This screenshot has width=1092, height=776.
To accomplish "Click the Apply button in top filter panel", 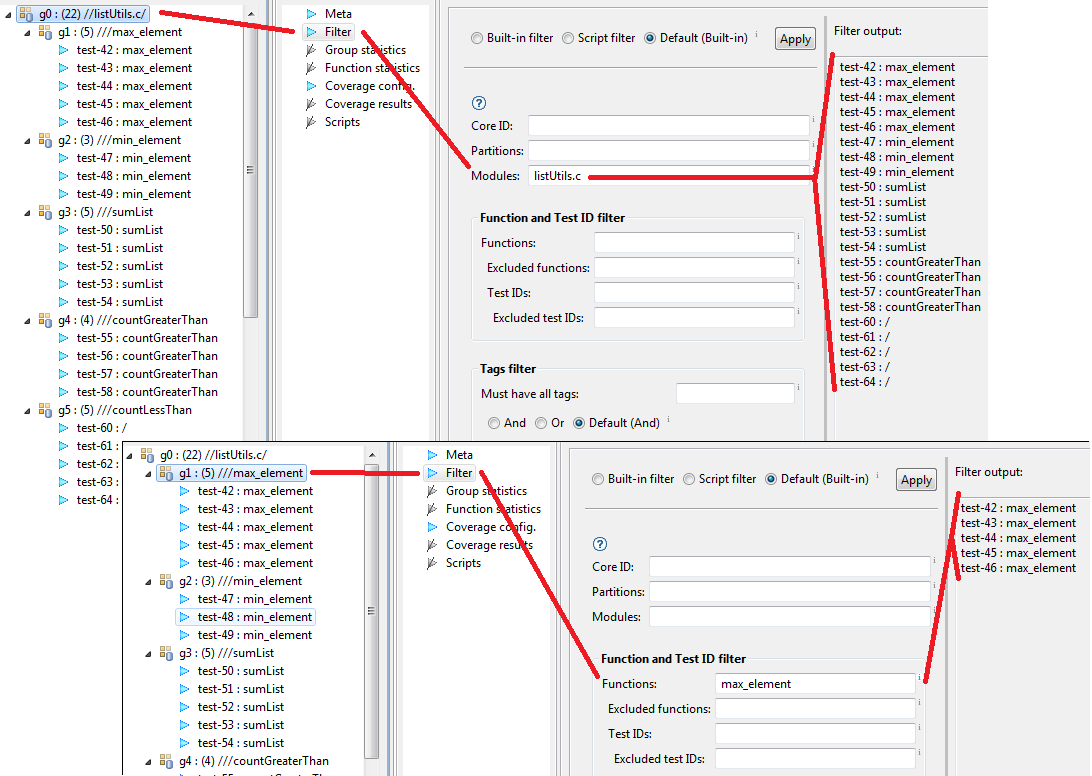I will click(x=795, y=39).
